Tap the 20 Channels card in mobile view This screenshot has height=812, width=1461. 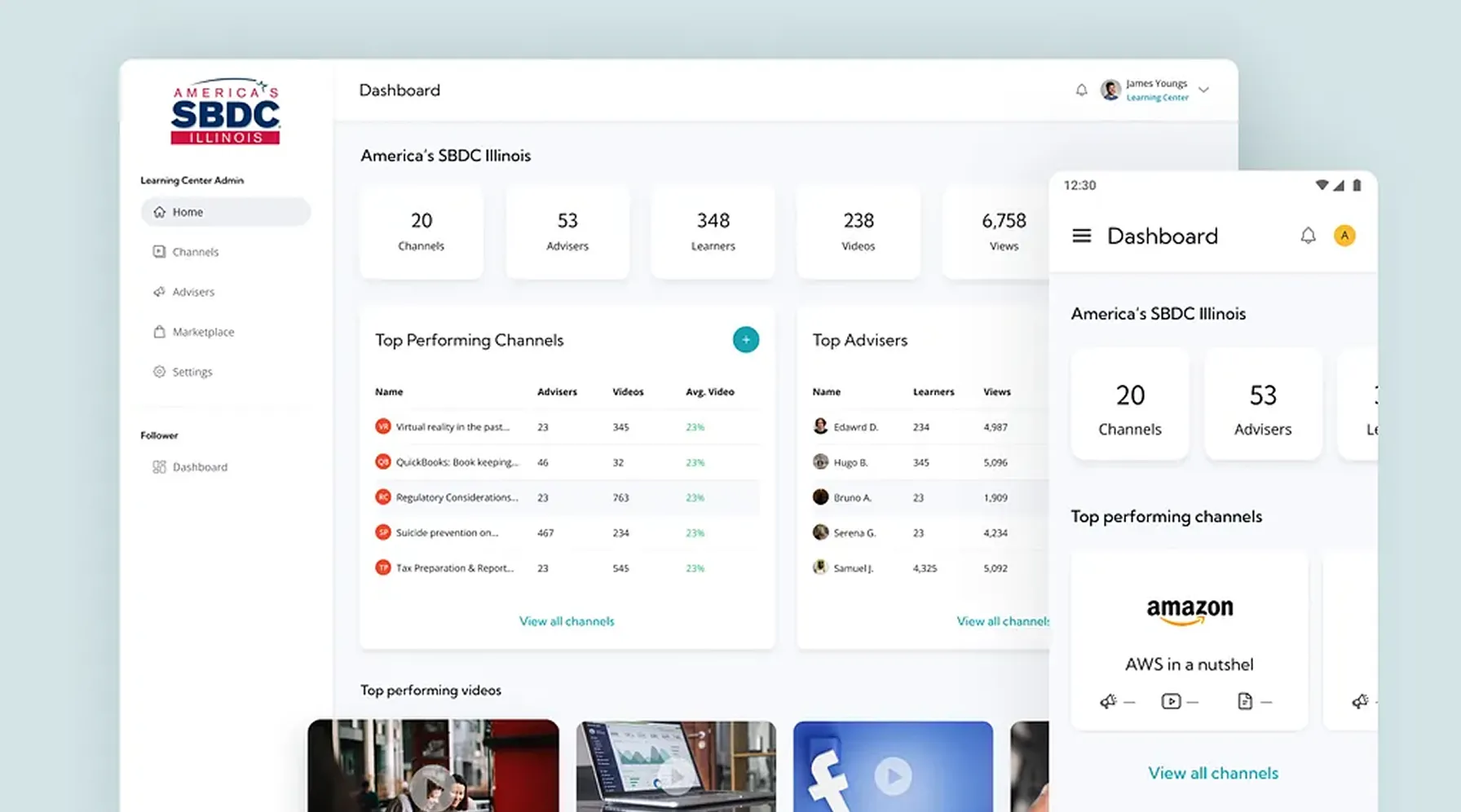(x=1130, y=404)
